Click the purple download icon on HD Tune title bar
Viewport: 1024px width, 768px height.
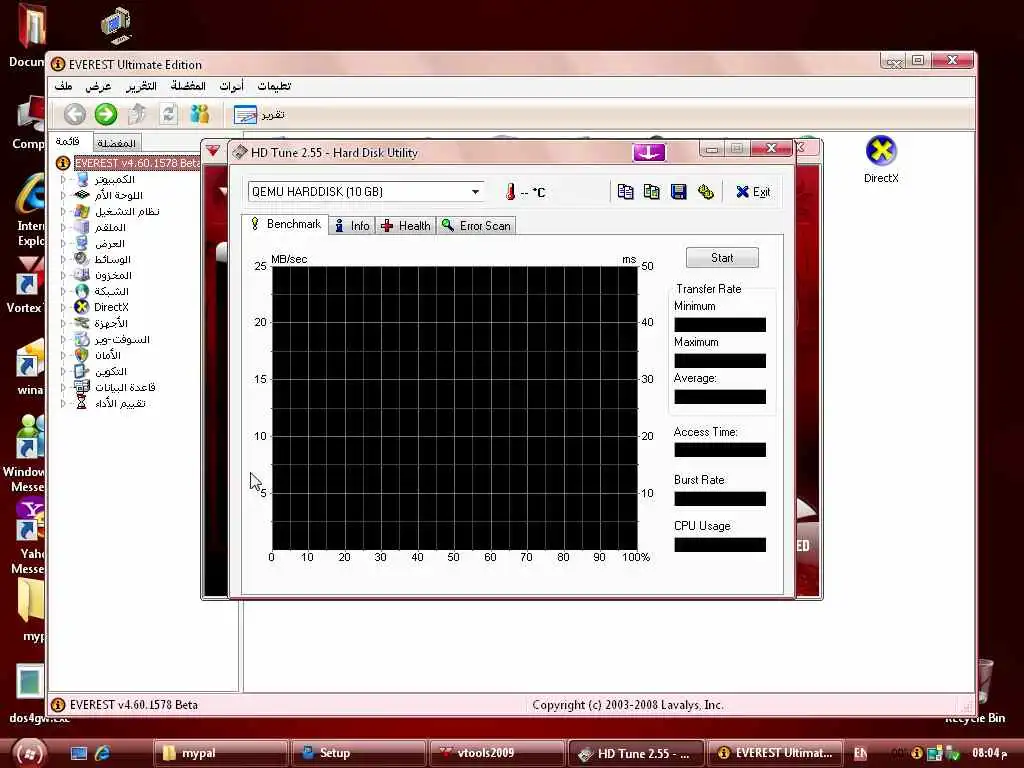[648, 152]
